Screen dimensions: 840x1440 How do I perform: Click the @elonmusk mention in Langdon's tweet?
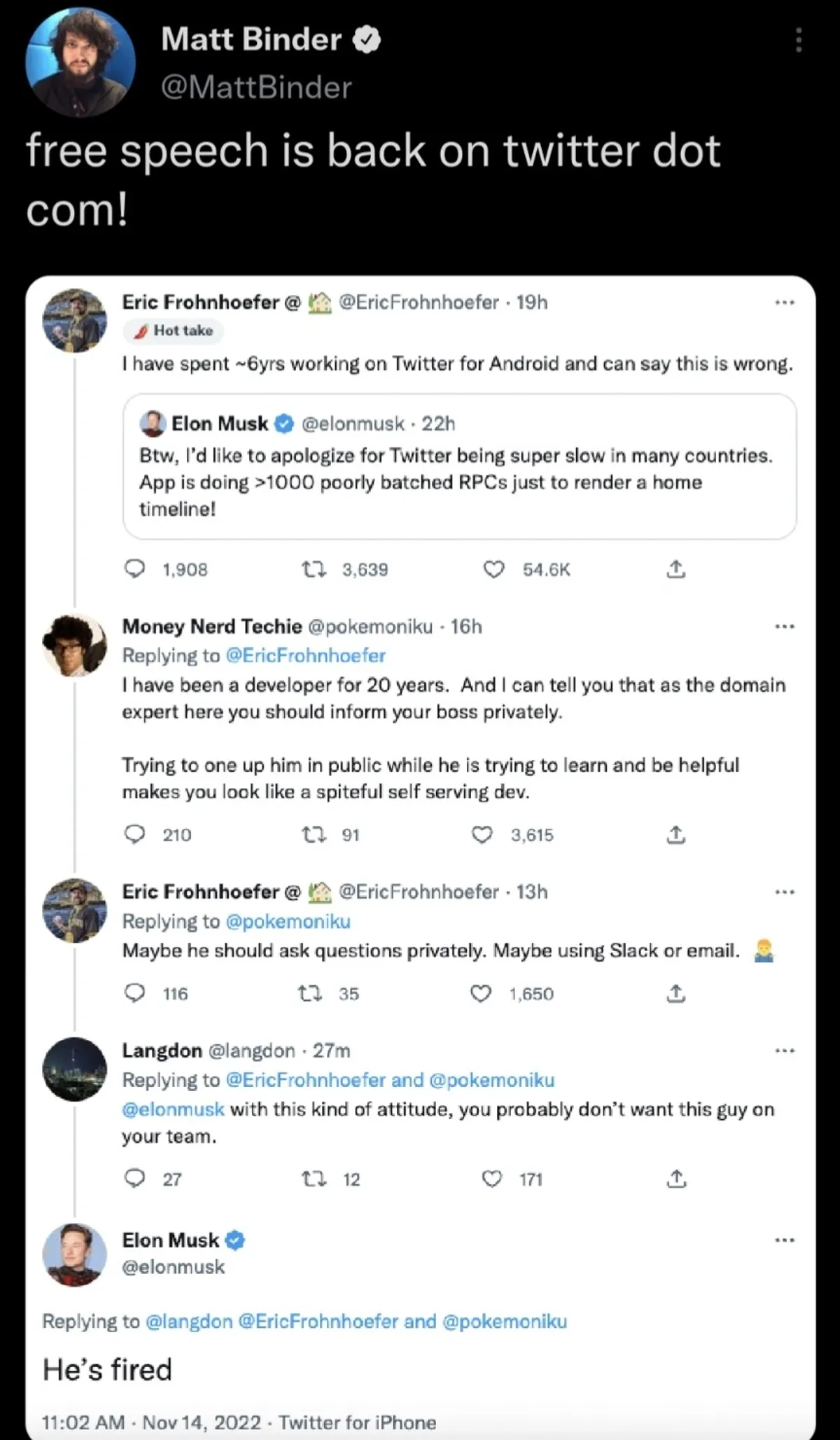coord(174,1109)
